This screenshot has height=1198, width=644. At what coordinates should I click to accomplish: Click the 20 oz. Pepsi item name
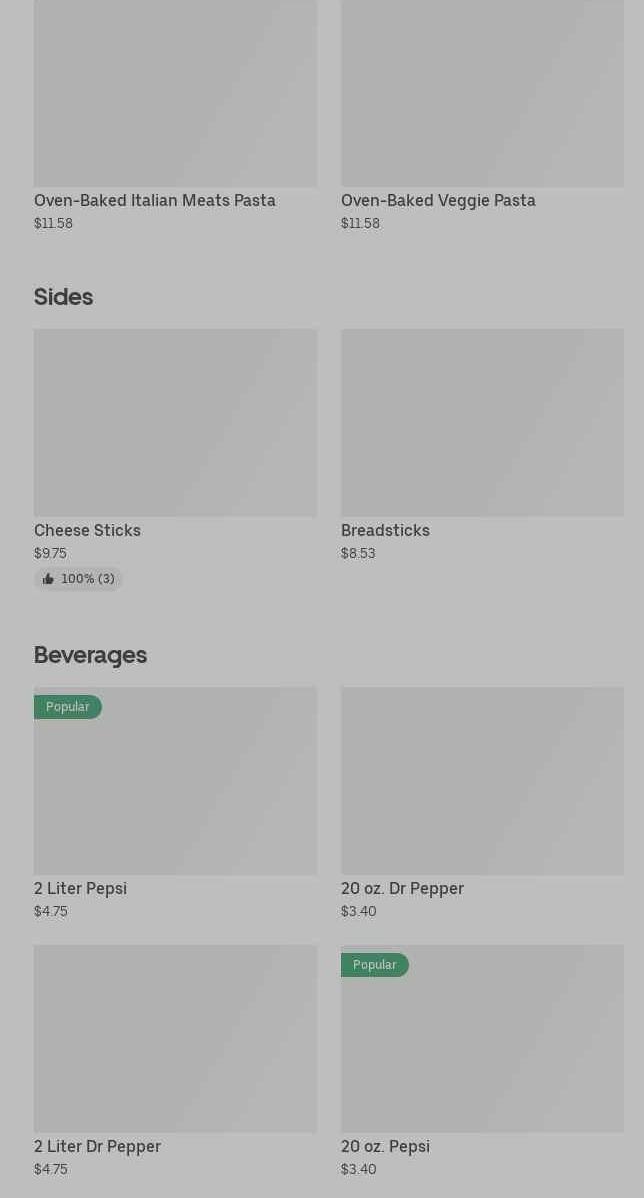385,1146
